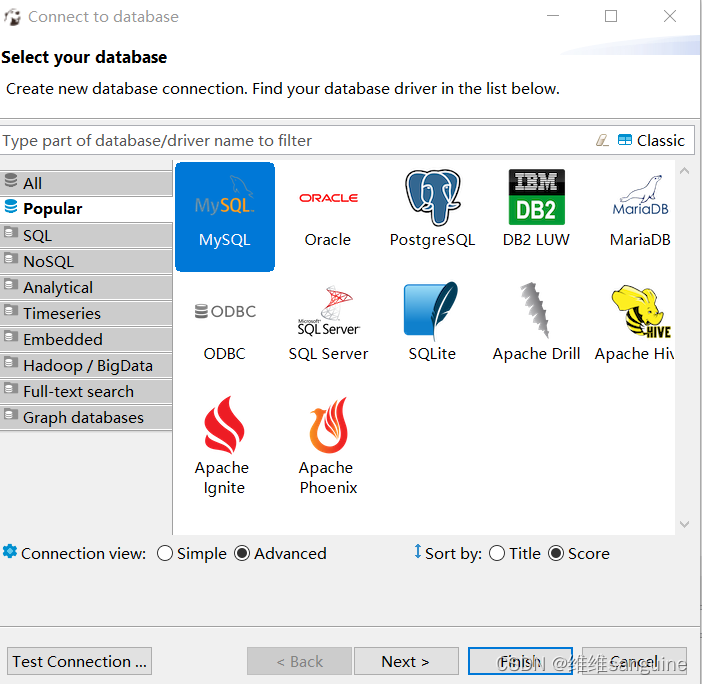Open the Full-text search category
Viewport: 702px width, 684px height.
click(86, 391)
